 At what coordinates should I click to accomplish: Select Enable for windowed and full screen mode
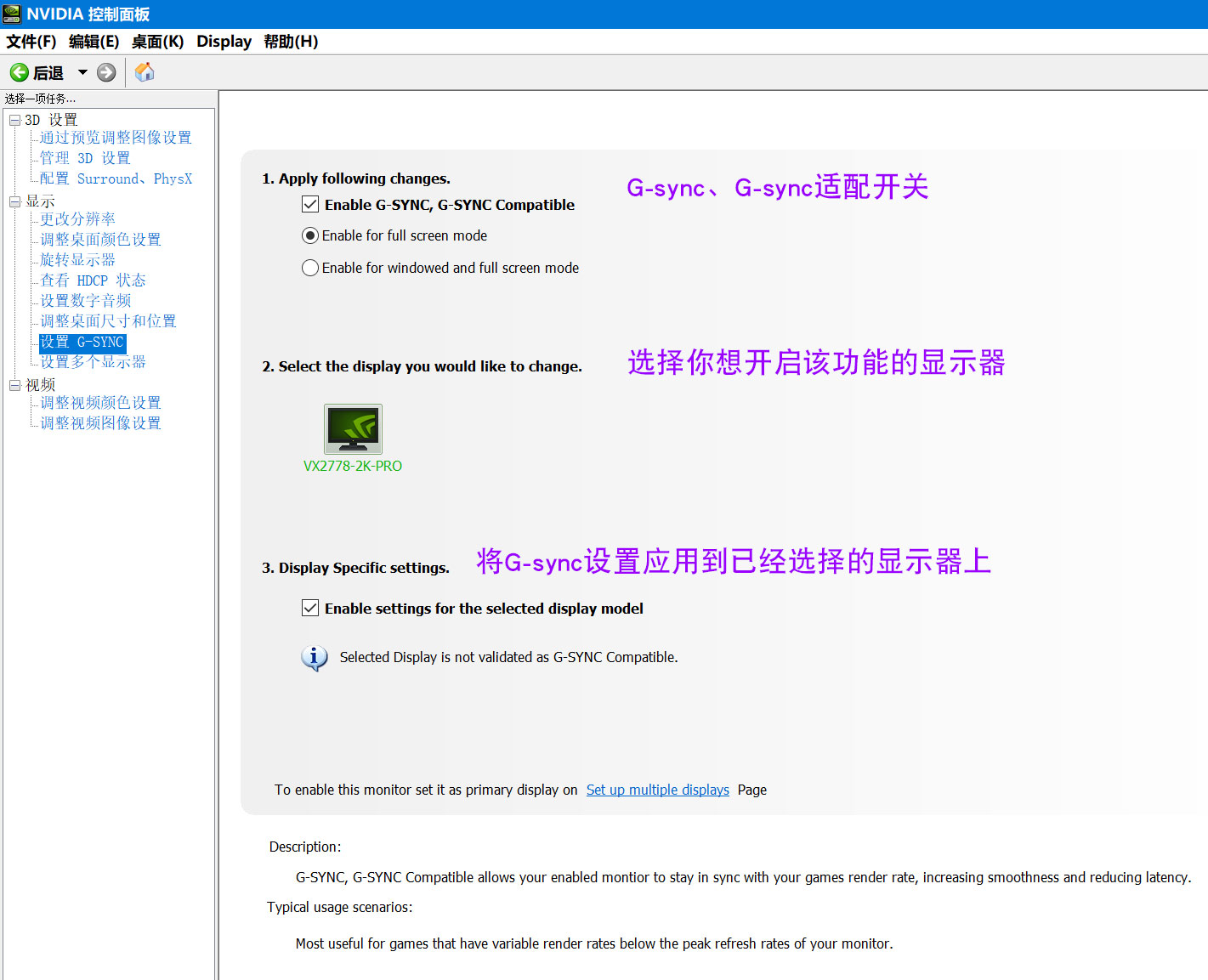pyautogui.click(x=310, y=268)
